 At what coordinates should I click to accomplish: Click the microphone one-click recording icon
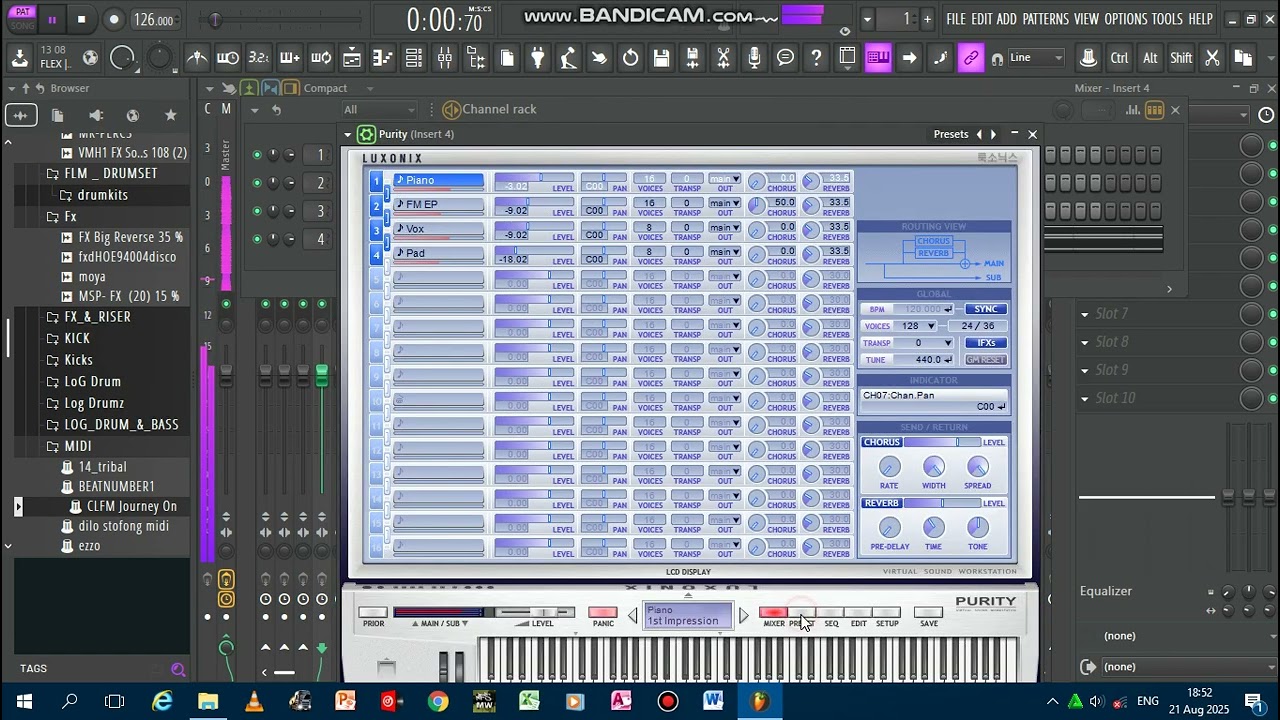pos(755,58)
